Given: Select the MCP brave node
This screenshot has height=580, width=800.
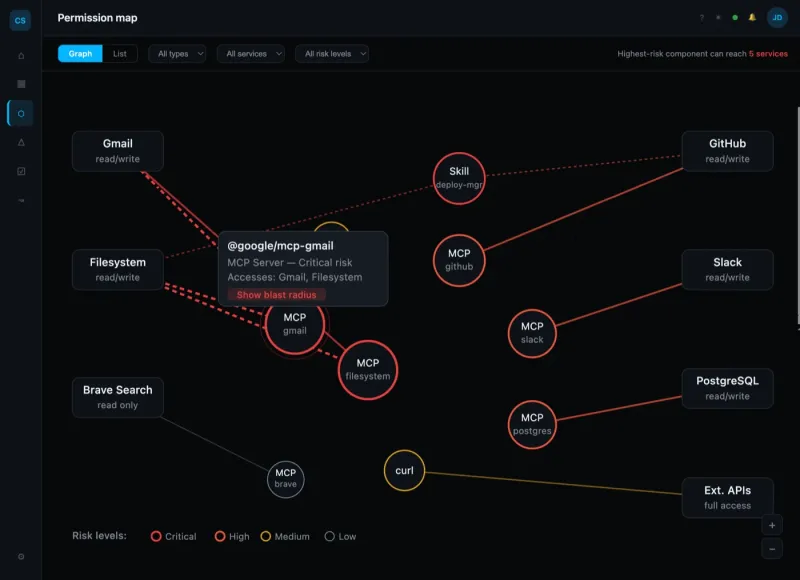Looking at the screenshot, I should tap(285, 479).
